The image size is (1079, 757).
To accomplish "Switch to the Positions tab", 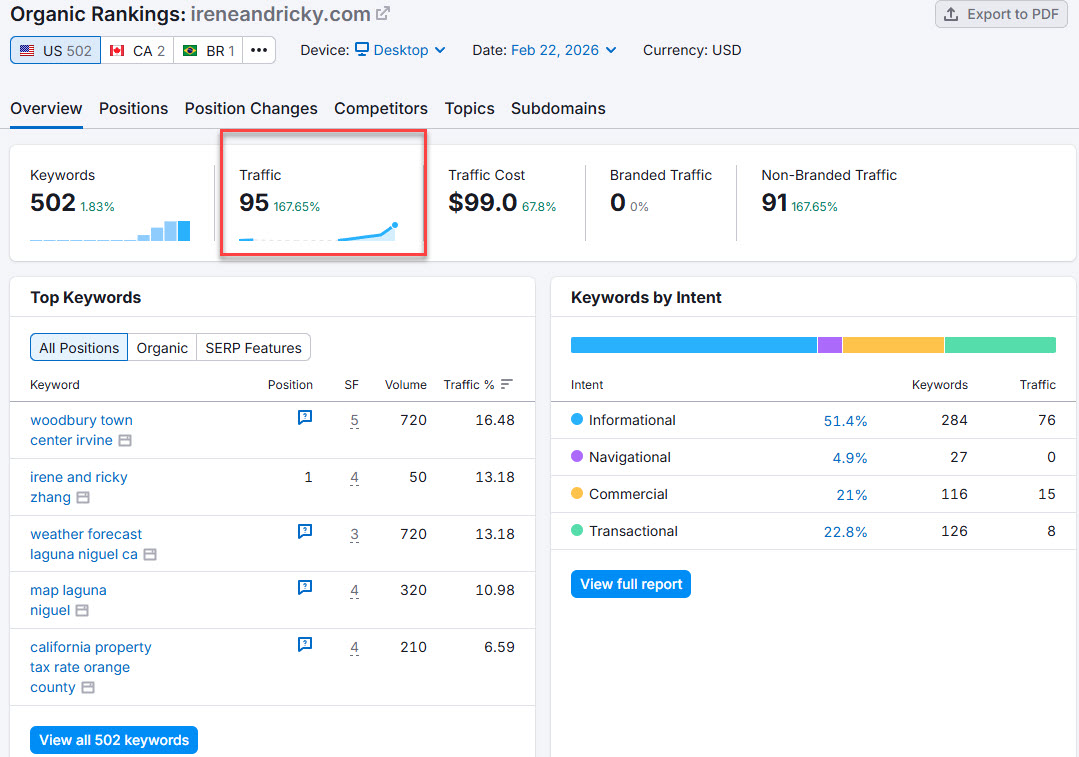I will pyautogui.click(x=133, y=109).
